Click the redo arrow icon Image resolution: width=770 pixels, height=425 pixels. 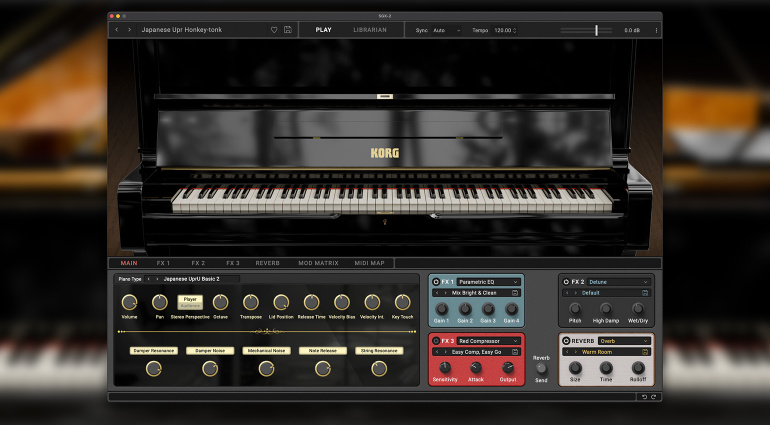654,397
